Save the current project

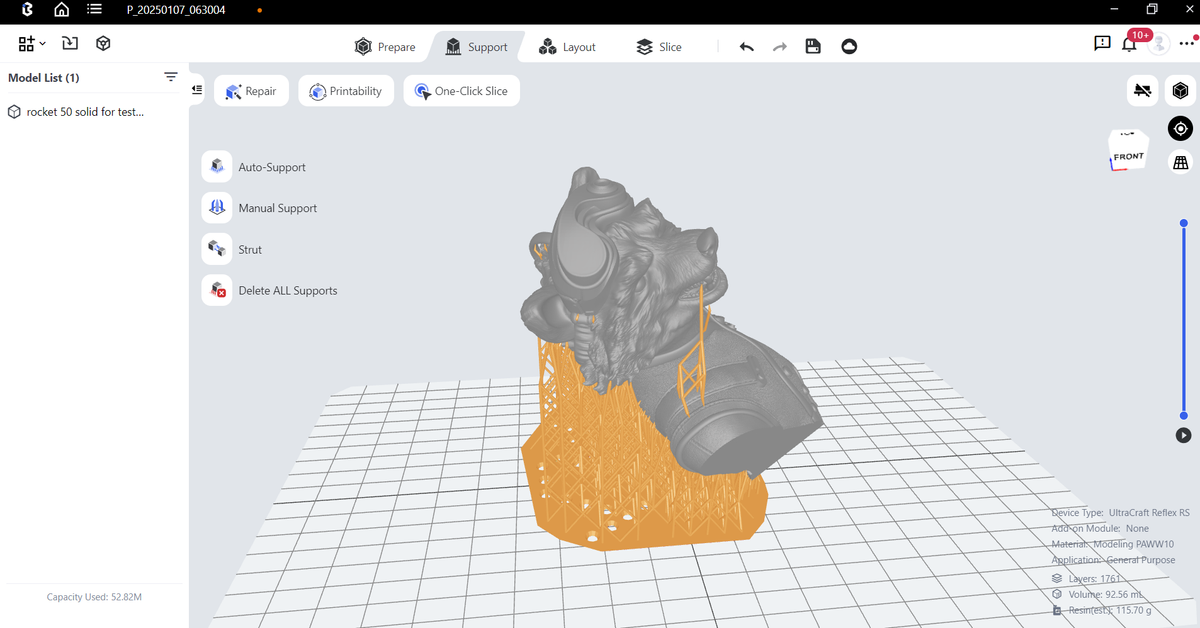(x=812, y=46)
